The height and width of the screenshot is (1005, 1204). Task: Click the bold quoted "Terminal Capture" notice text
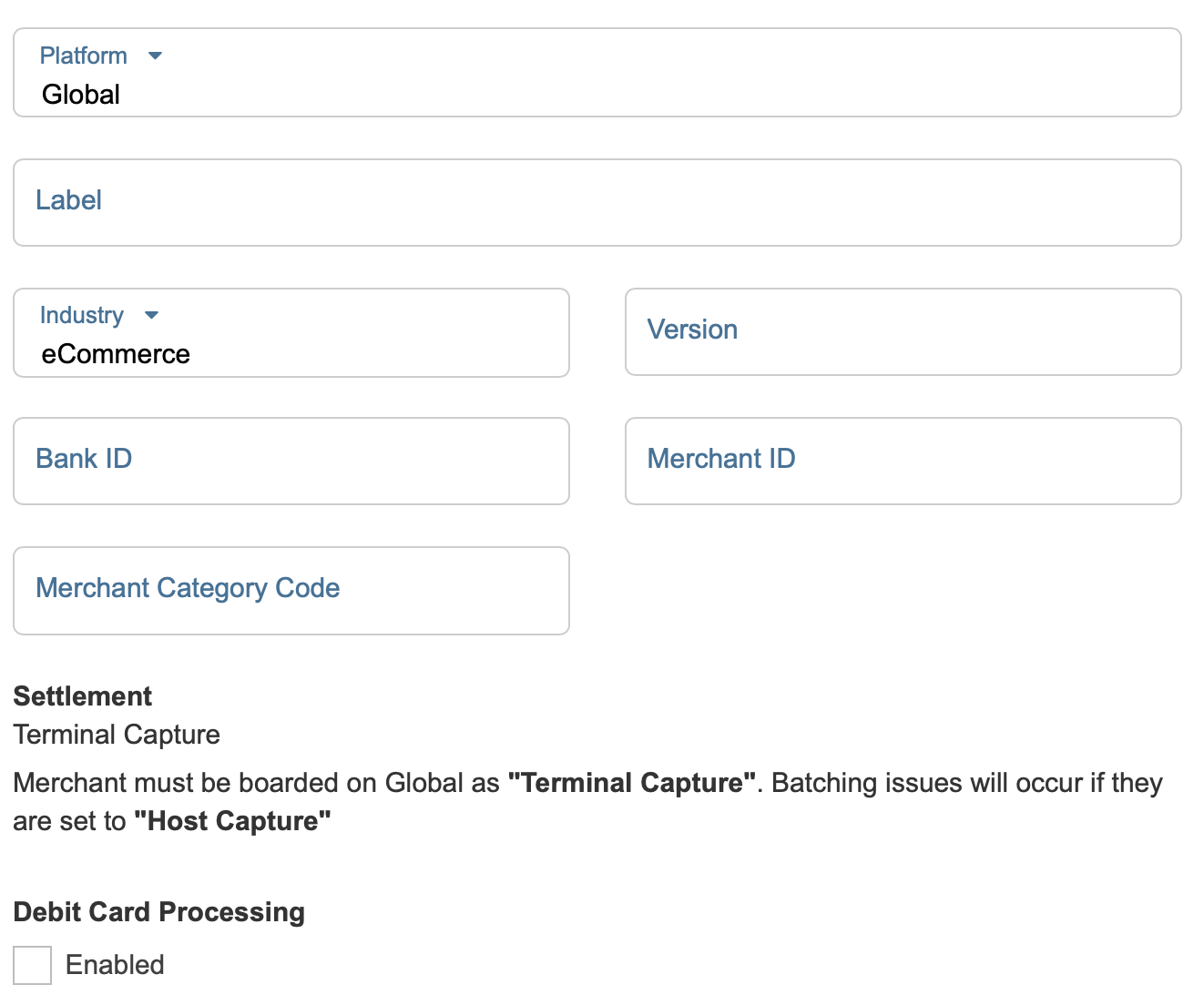pos(632,783)
